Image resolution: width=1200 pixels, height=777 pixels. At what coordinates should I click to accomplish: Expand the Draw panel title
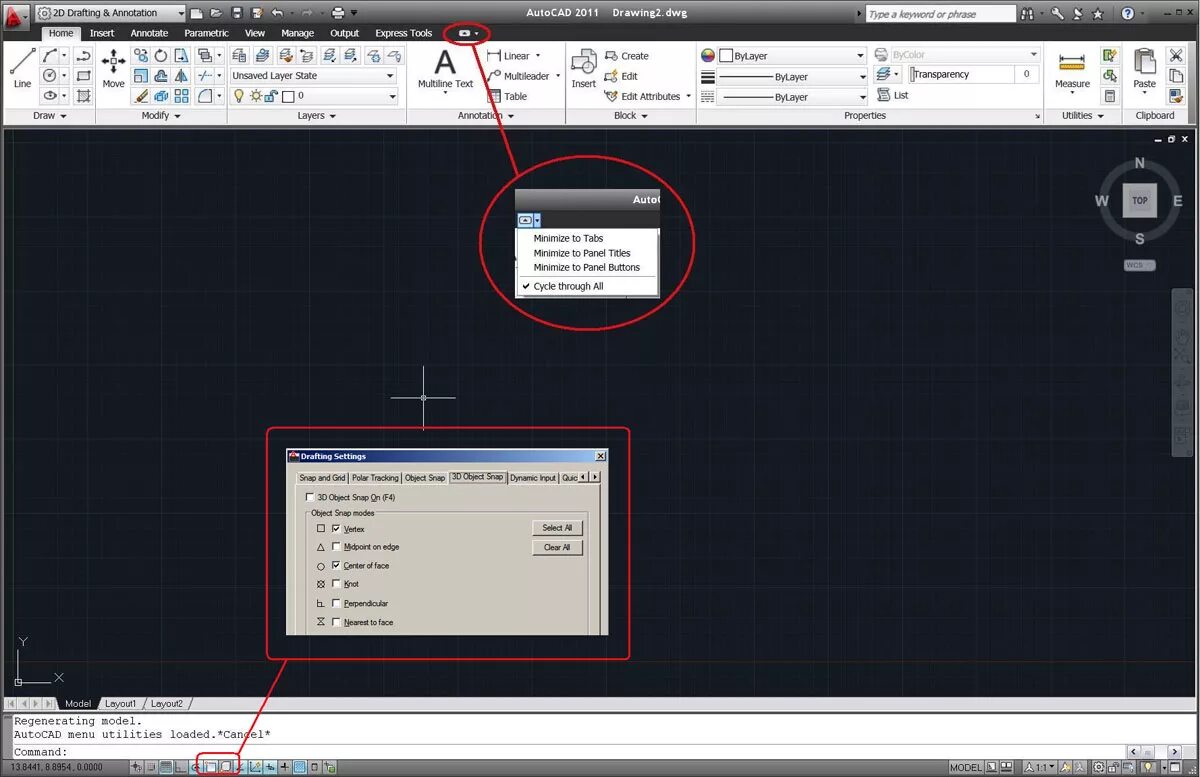[x=50, y=116]
